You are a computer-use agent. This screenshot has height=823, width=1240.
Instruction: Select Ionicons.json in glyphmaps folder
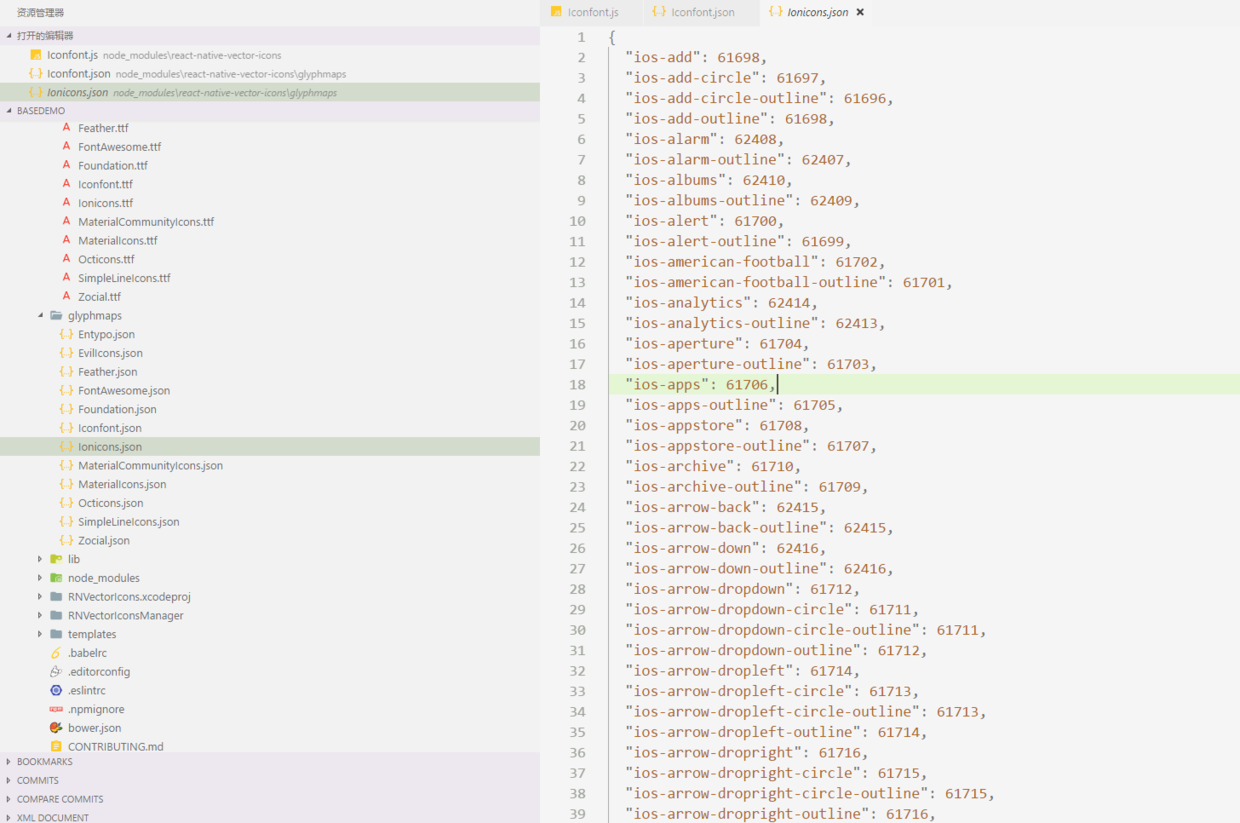tap(270, 447)
